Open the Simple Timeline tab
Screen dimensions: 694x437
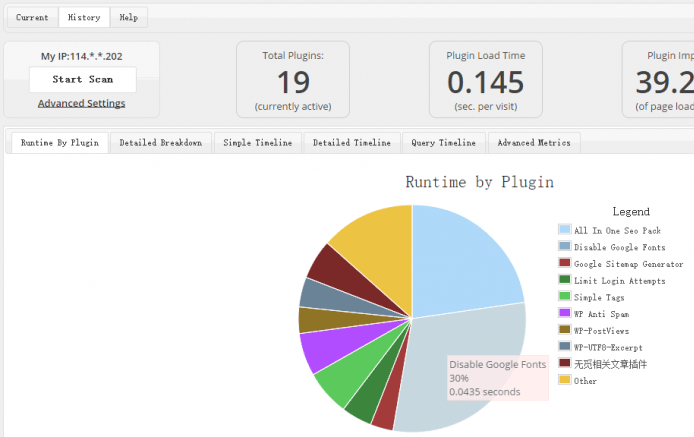[258, 143]
